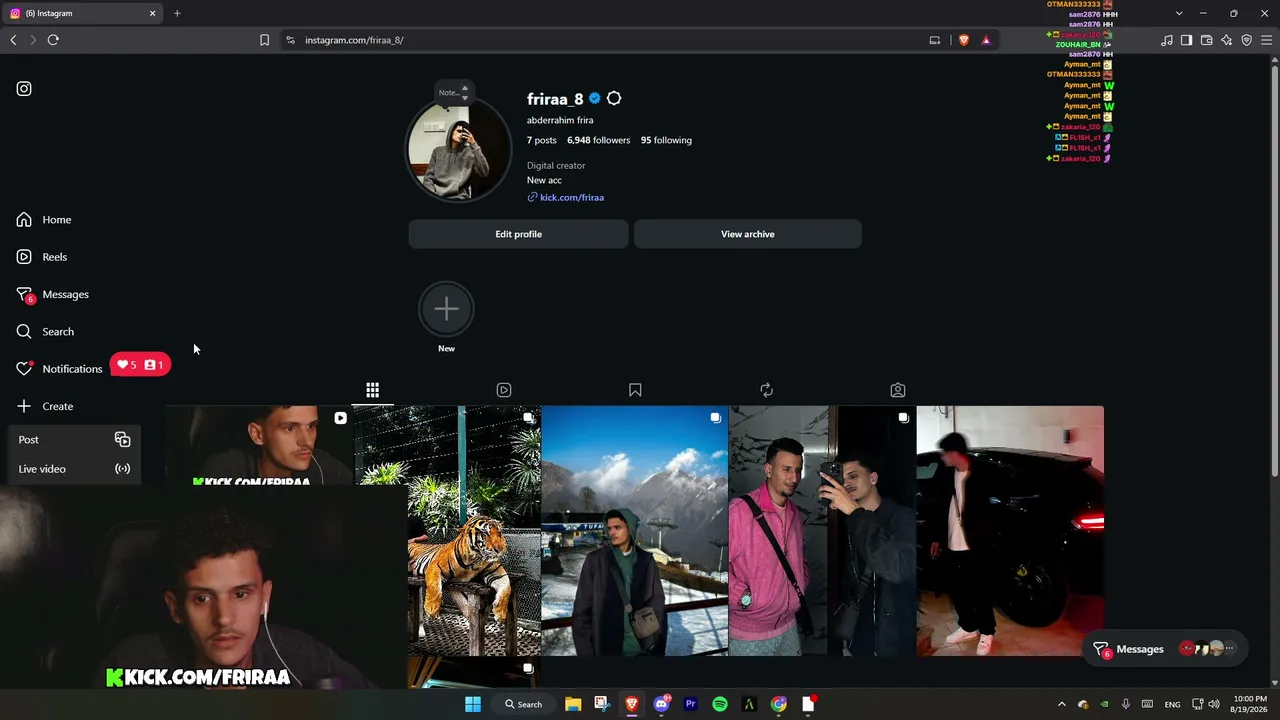The height and width of the screenshot is (720, 1280).
Task: Click the microphone icon in the system tray
Action: coord(1126,704)
